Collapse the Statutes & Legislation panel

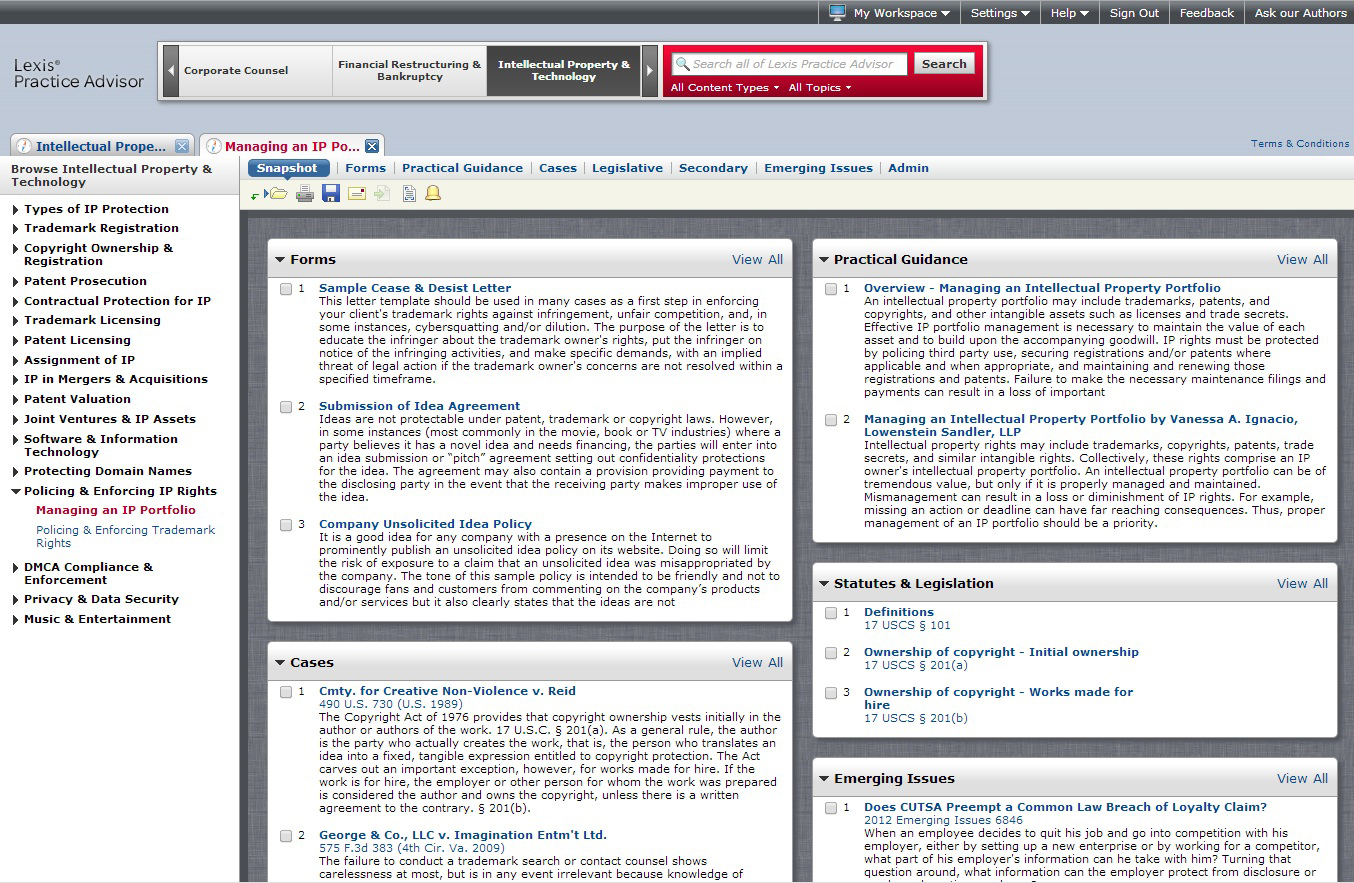click(x=825, y=584)
